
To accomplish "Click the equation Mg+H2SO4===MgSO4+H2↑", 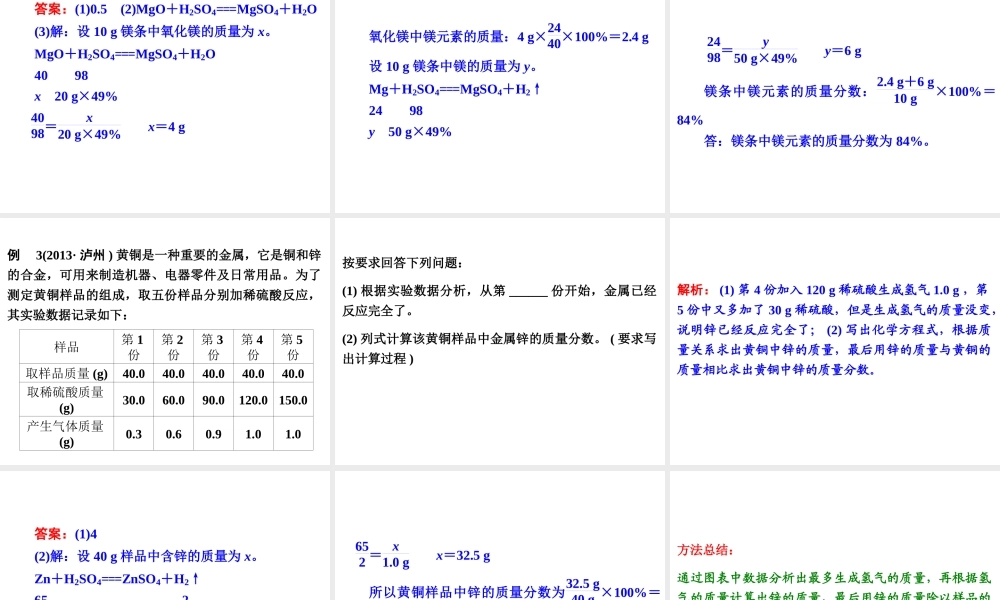I will [455, 89].
